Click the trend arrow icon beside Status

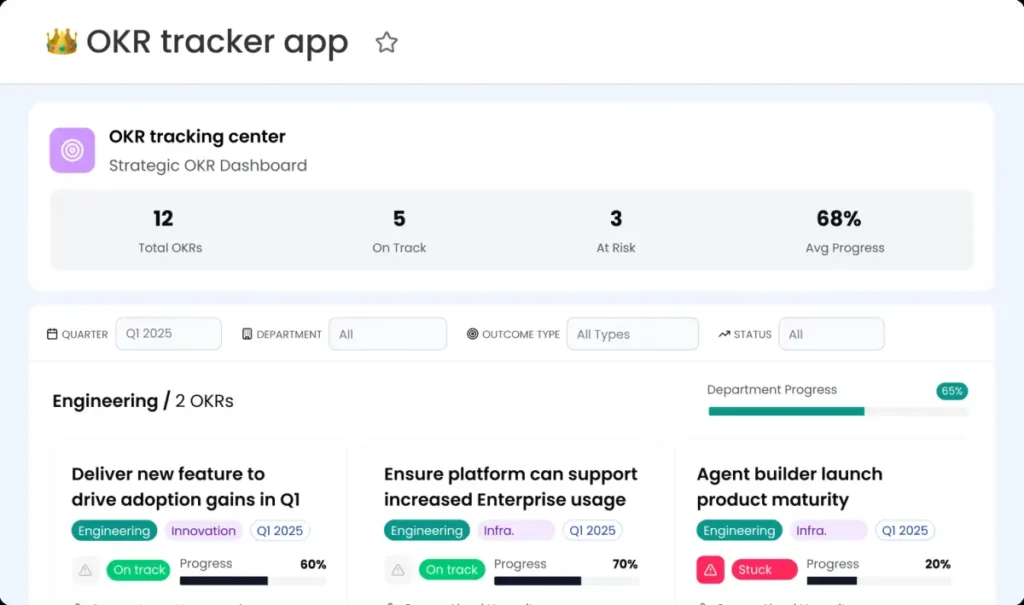[724, 334]
